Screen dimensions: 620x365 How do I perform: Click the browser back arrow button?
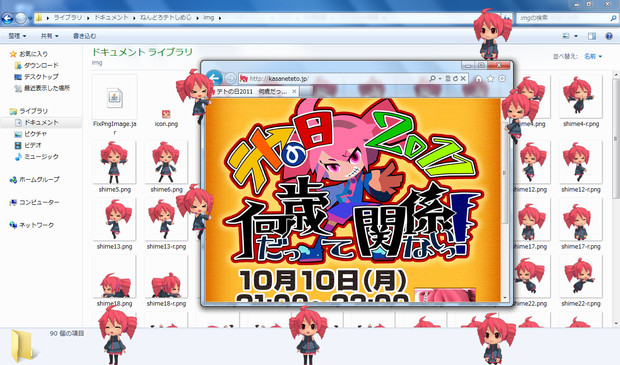click(214, 78)
